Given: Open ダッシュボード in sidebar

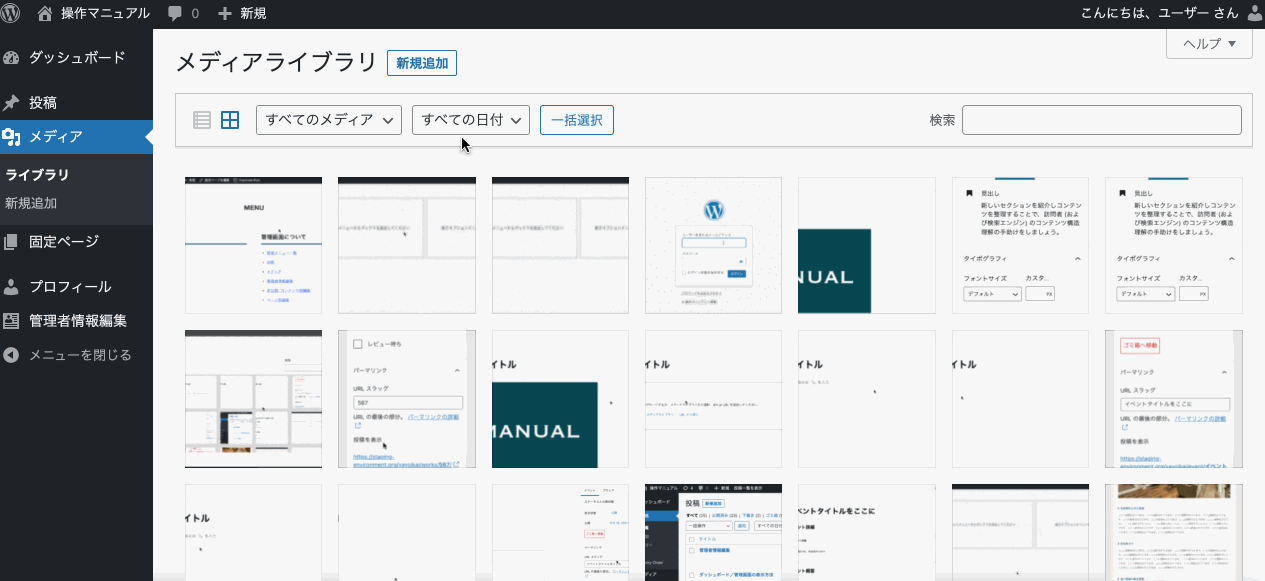Looking at the screenshot, I should point(76,57).
